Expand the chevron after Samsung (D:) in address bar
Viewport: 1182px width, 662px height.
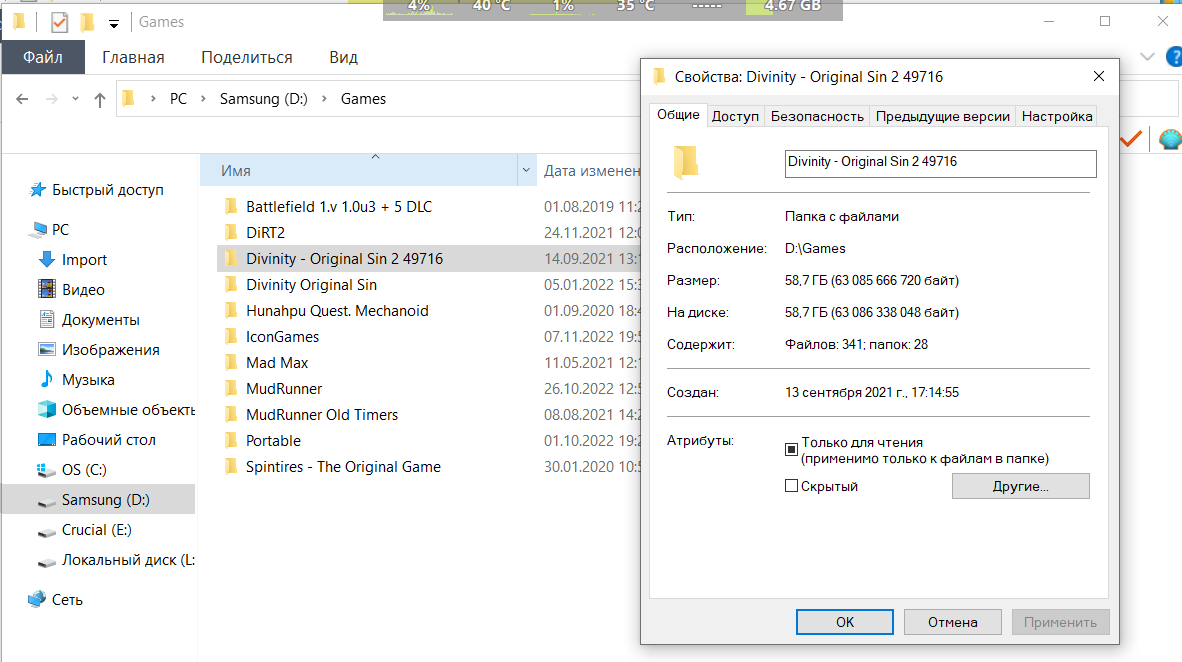pos(324,99)
